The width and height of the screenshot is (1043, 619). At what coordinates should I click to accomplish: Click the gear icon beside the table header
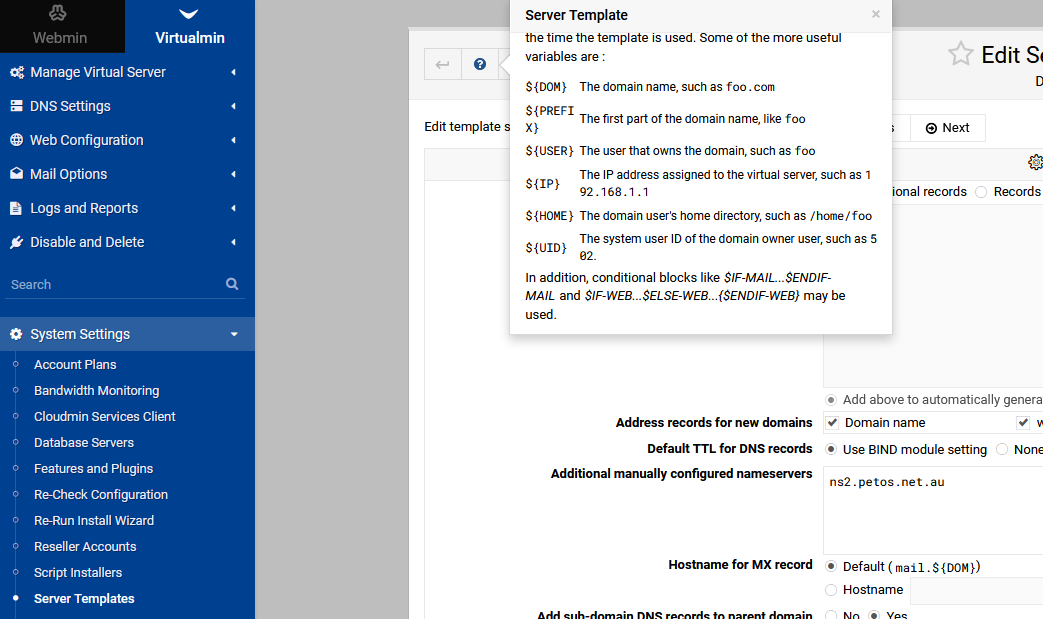click(1035, 162)
